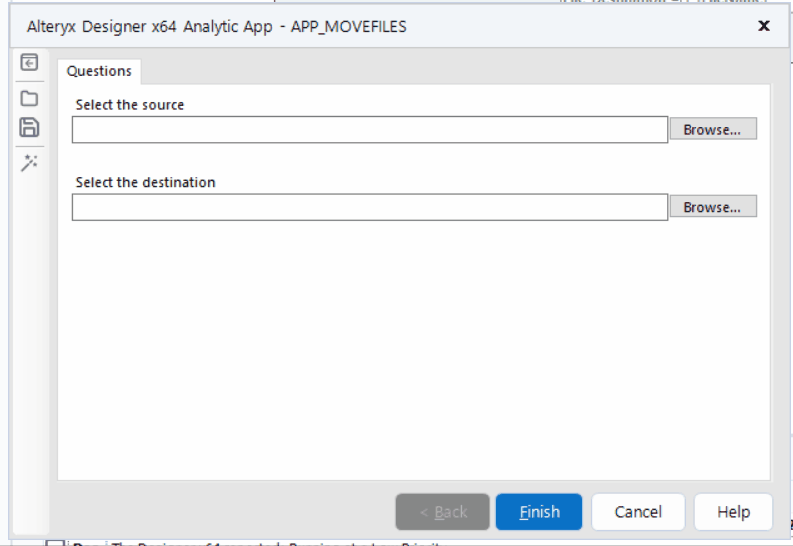793x546 pixels.
Task: Browse for the source location
Action: (x=712, y=130)
